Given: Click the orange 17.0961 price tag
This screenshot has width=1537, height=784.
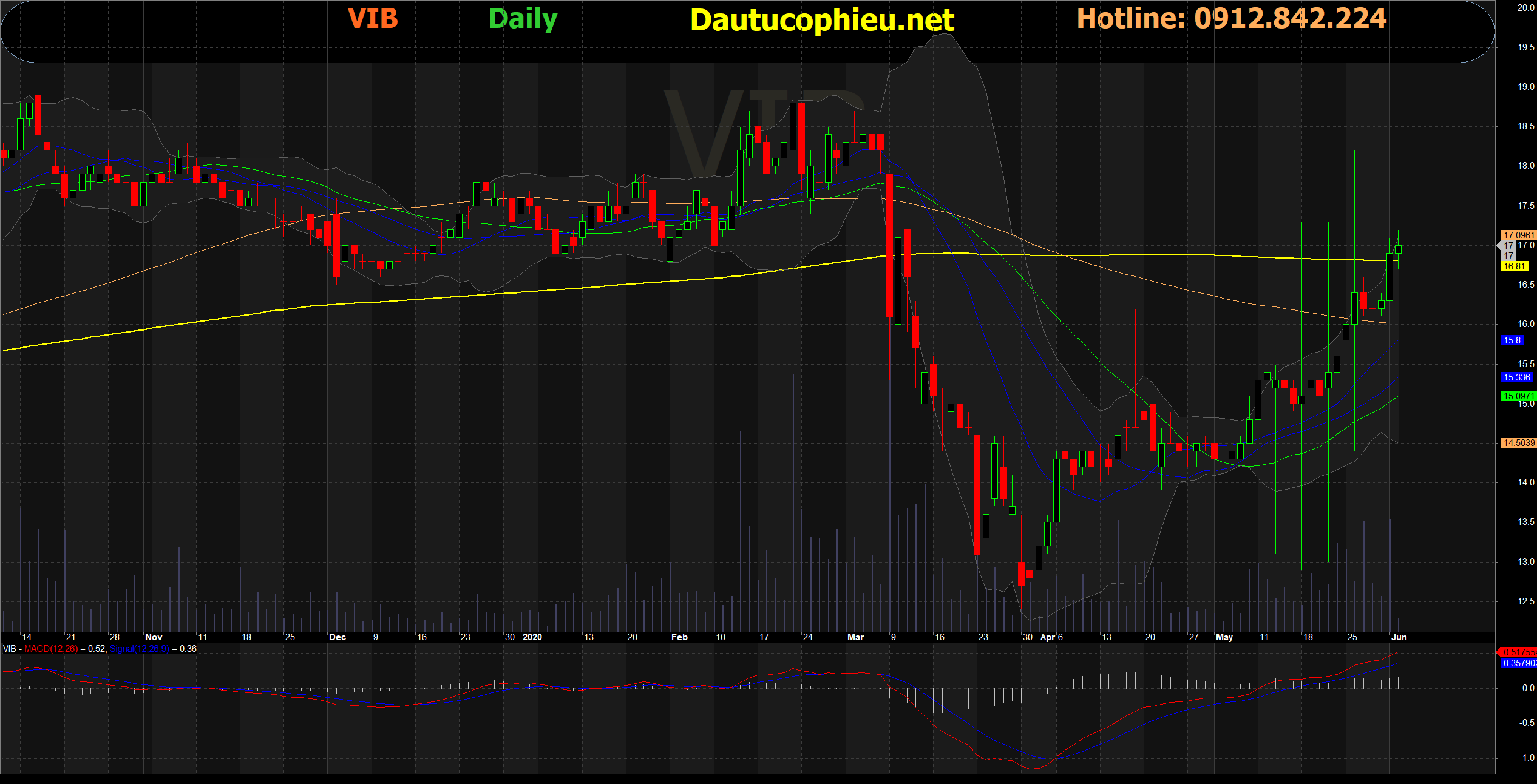Looking at the screenshot, I should (x=1518, y=235).
